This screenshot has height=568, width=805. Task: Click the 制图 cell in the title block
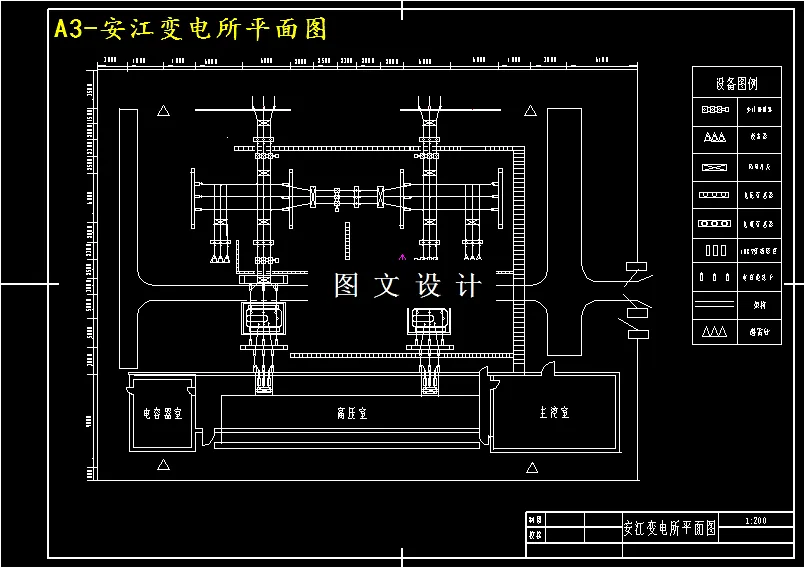point(535,520)
